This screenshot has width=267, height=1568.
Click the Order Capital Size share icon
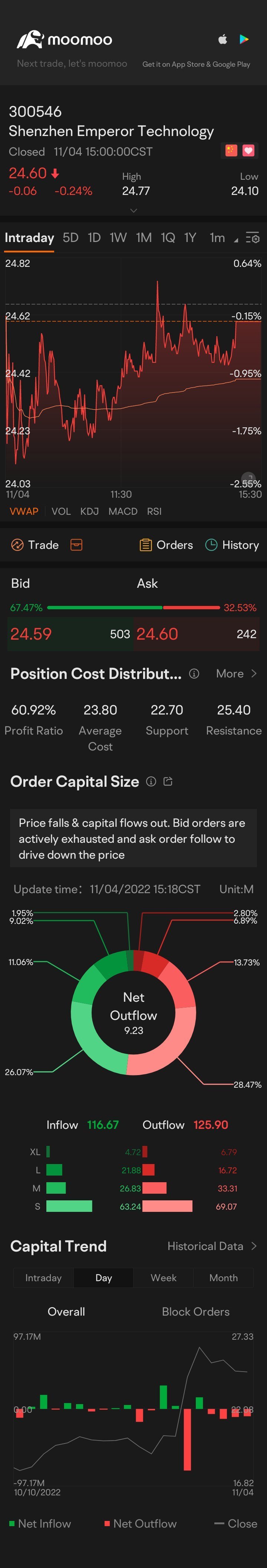click(168, 782)
